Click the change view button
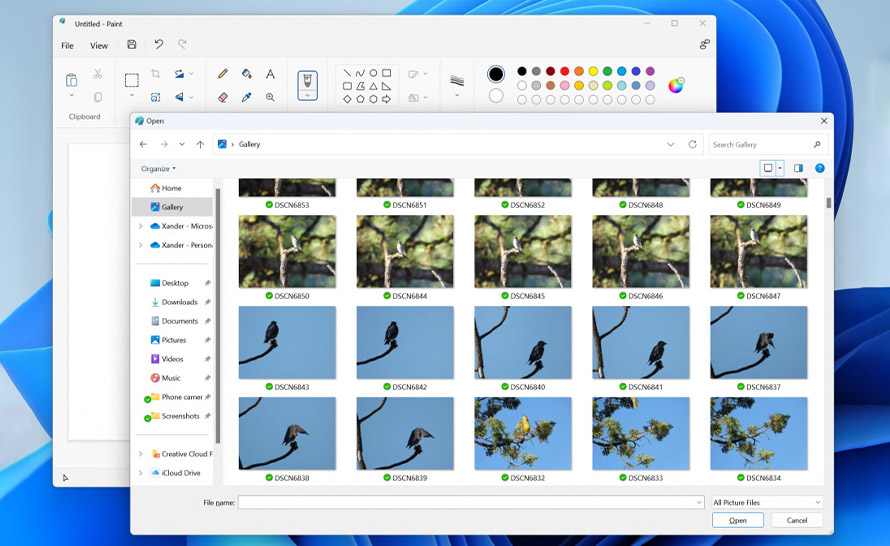Viewport: 890px width, 546px height. [x=768, y=168]
